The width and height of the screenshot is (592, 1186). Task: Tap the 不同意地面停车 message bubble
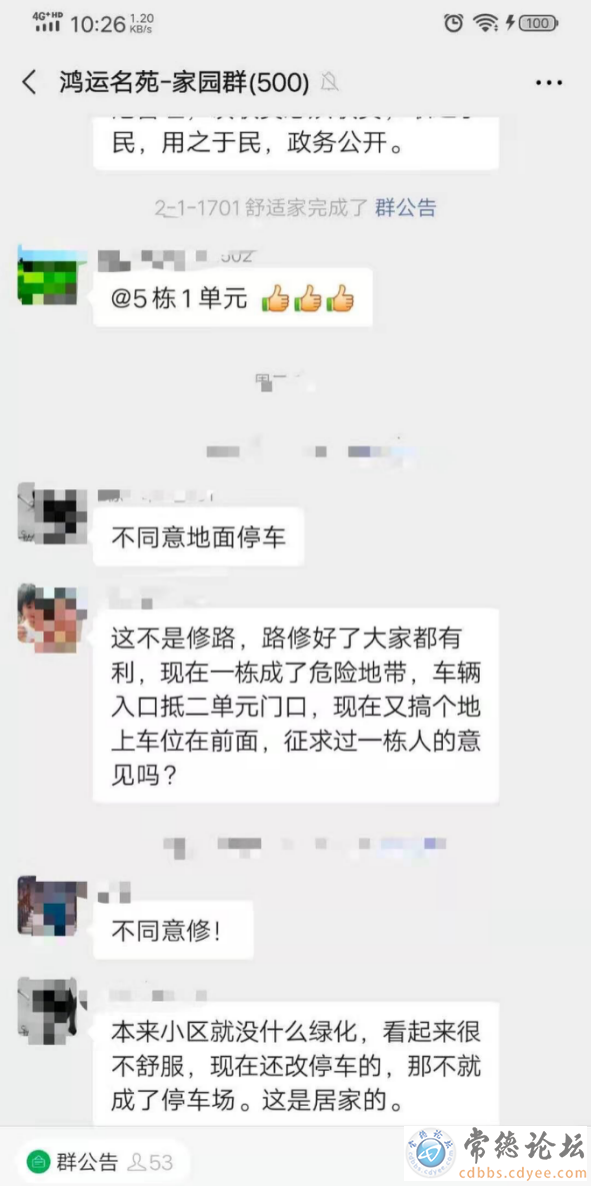coord(199,537)
